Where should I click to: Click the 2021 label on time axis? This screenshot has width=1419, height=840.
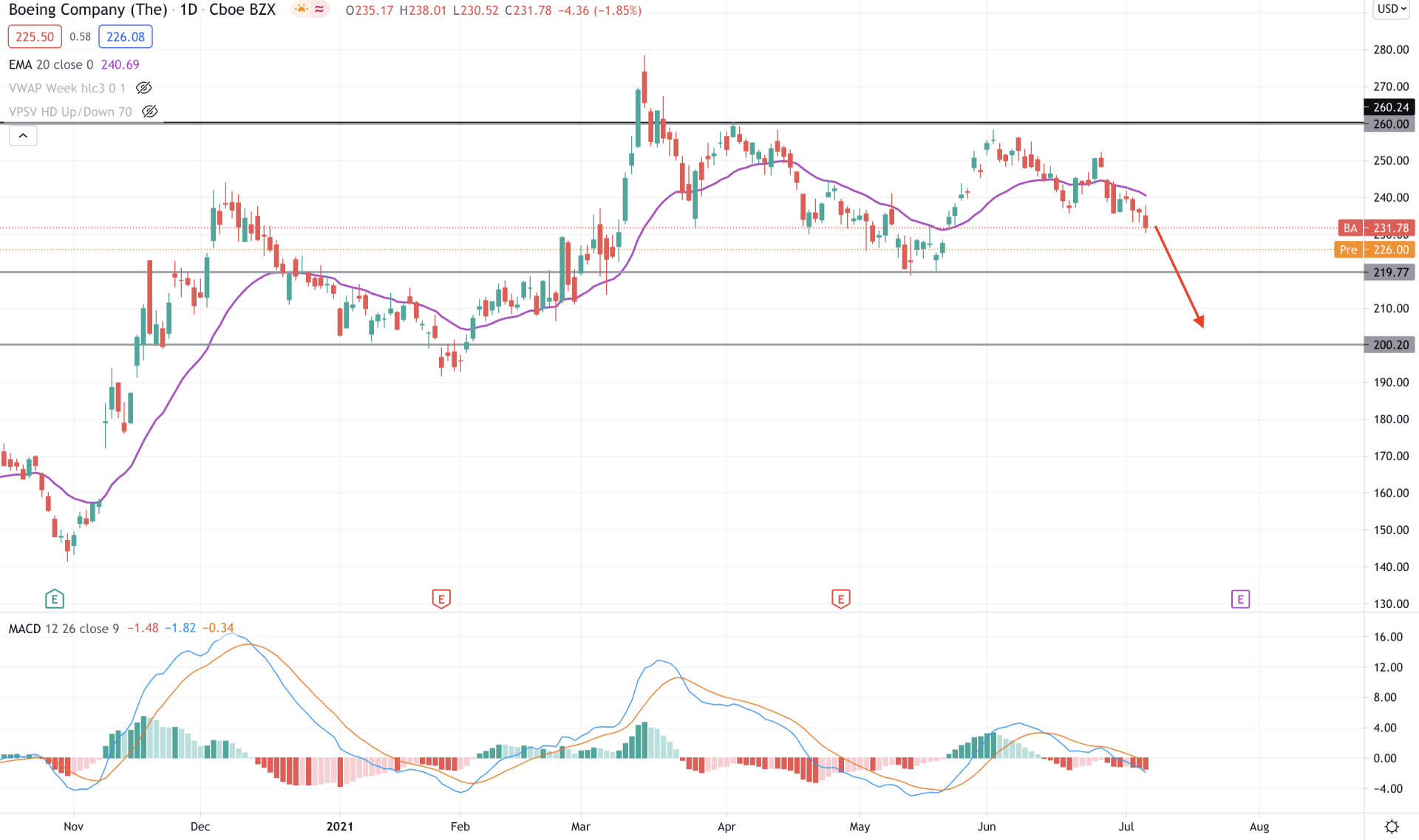[340, 827]
